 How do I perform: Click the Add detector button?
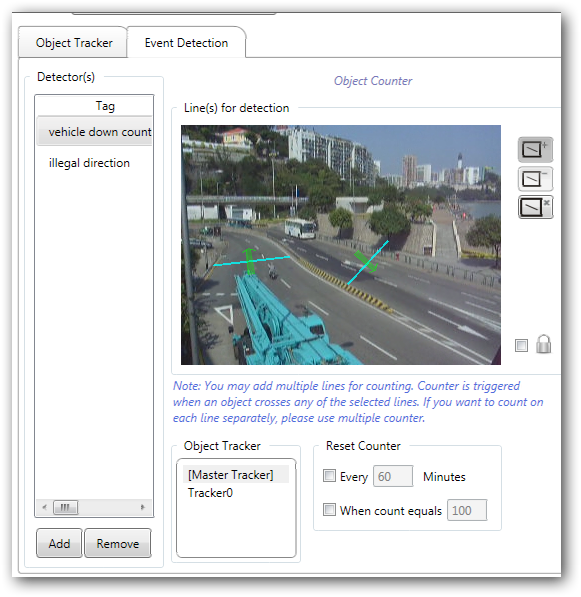pos(59,543)
